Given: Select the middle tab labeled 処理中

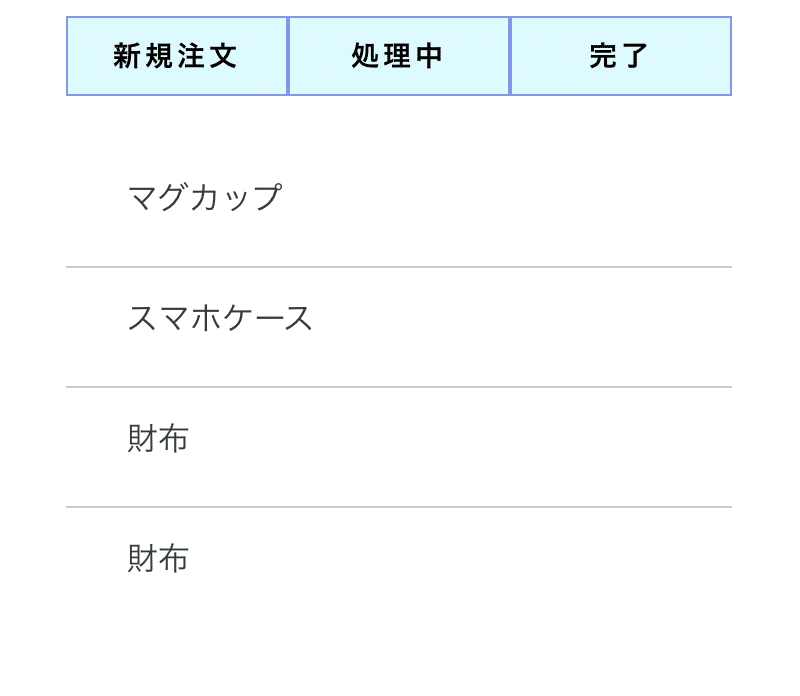Looking at the screenshot, I should tap(399, 56).
